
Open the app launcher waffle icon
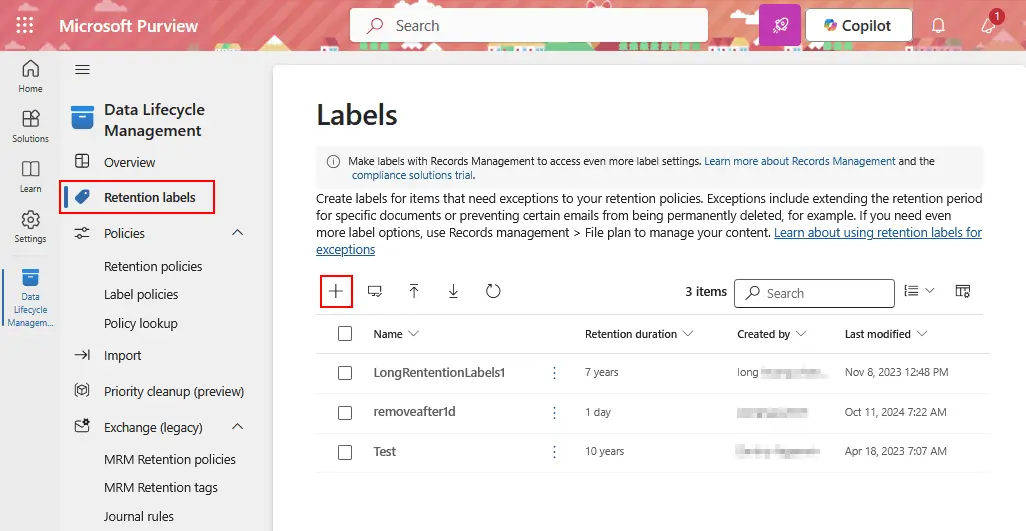coord(25,26)
